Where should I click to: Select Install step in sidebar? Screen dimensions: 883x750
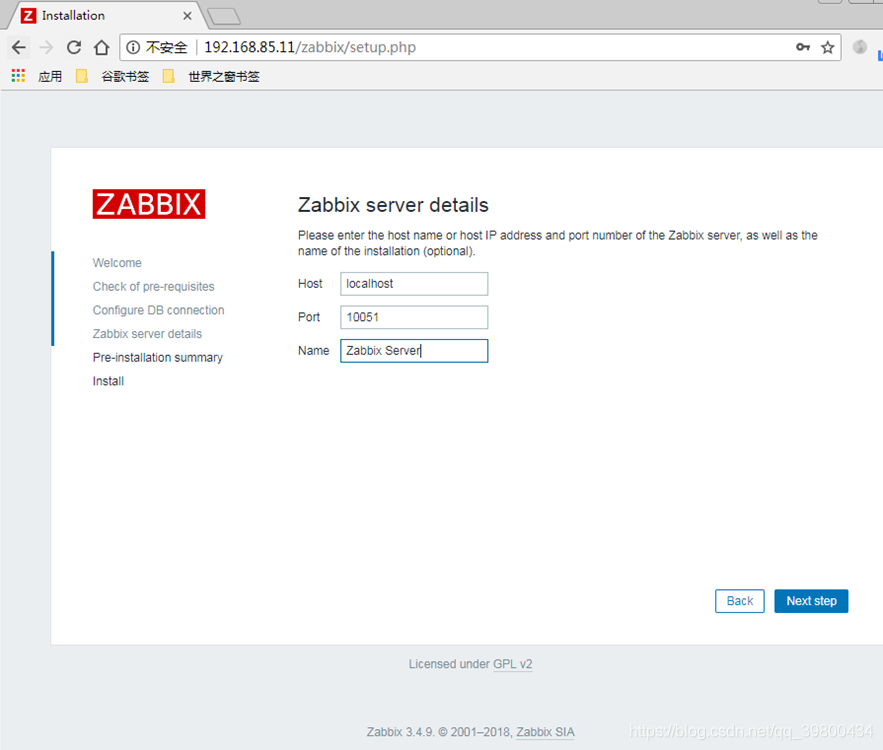point(108,381)
